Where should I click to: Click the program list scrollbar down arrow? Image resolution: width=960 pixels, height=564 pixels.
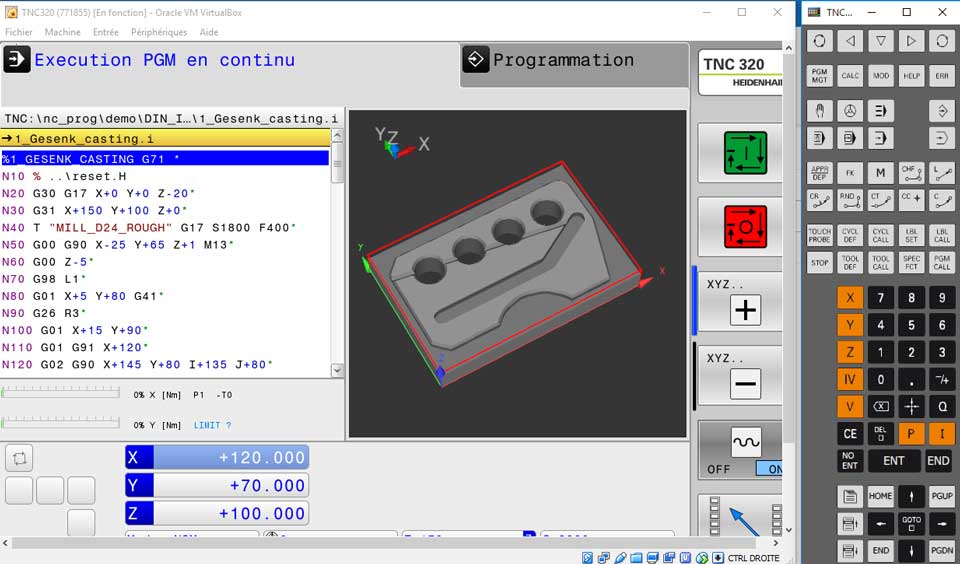337,370
